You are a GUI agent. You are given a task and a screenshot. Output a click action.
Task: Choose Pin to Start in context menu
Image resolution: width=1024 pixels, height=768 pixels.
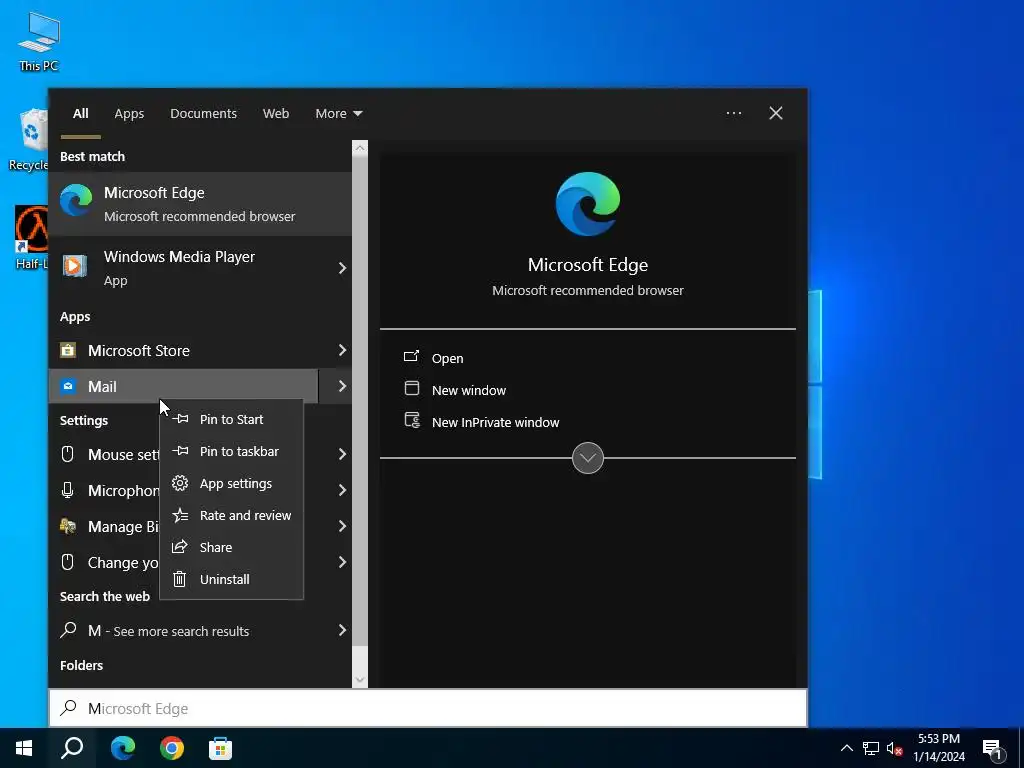232,419
